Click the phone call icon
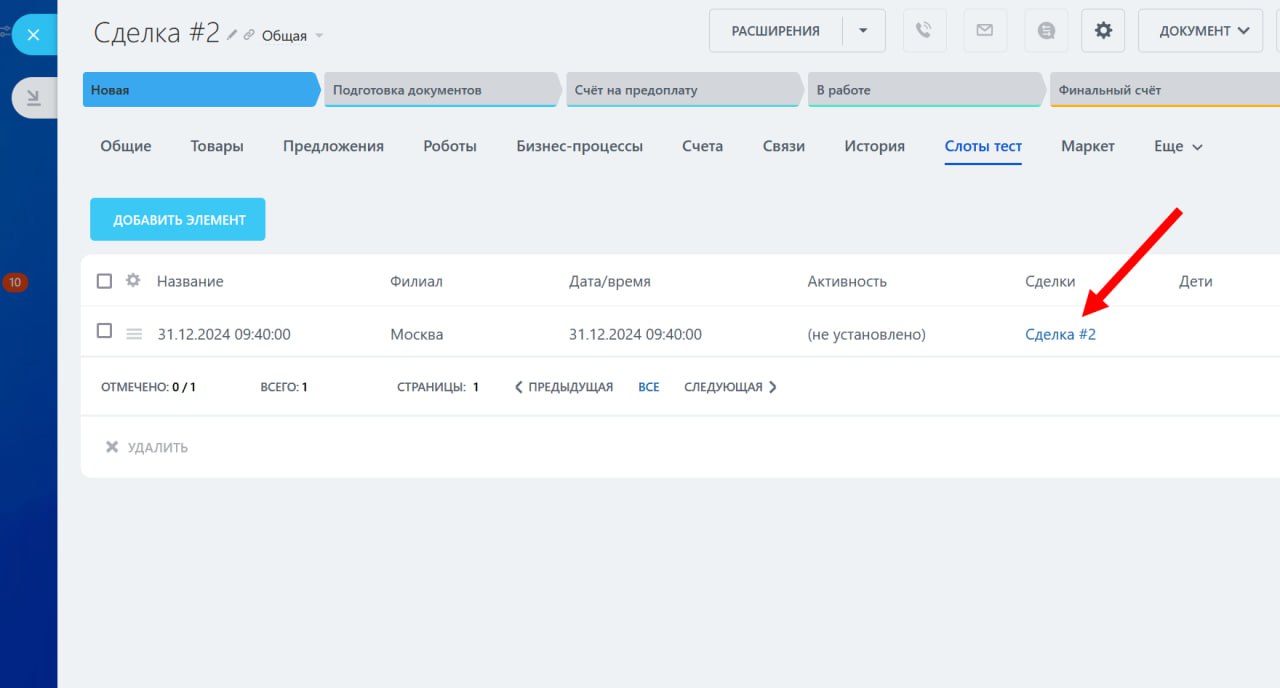The width and height of the screenshot is (1280, 688). click(x=924, y=31)
